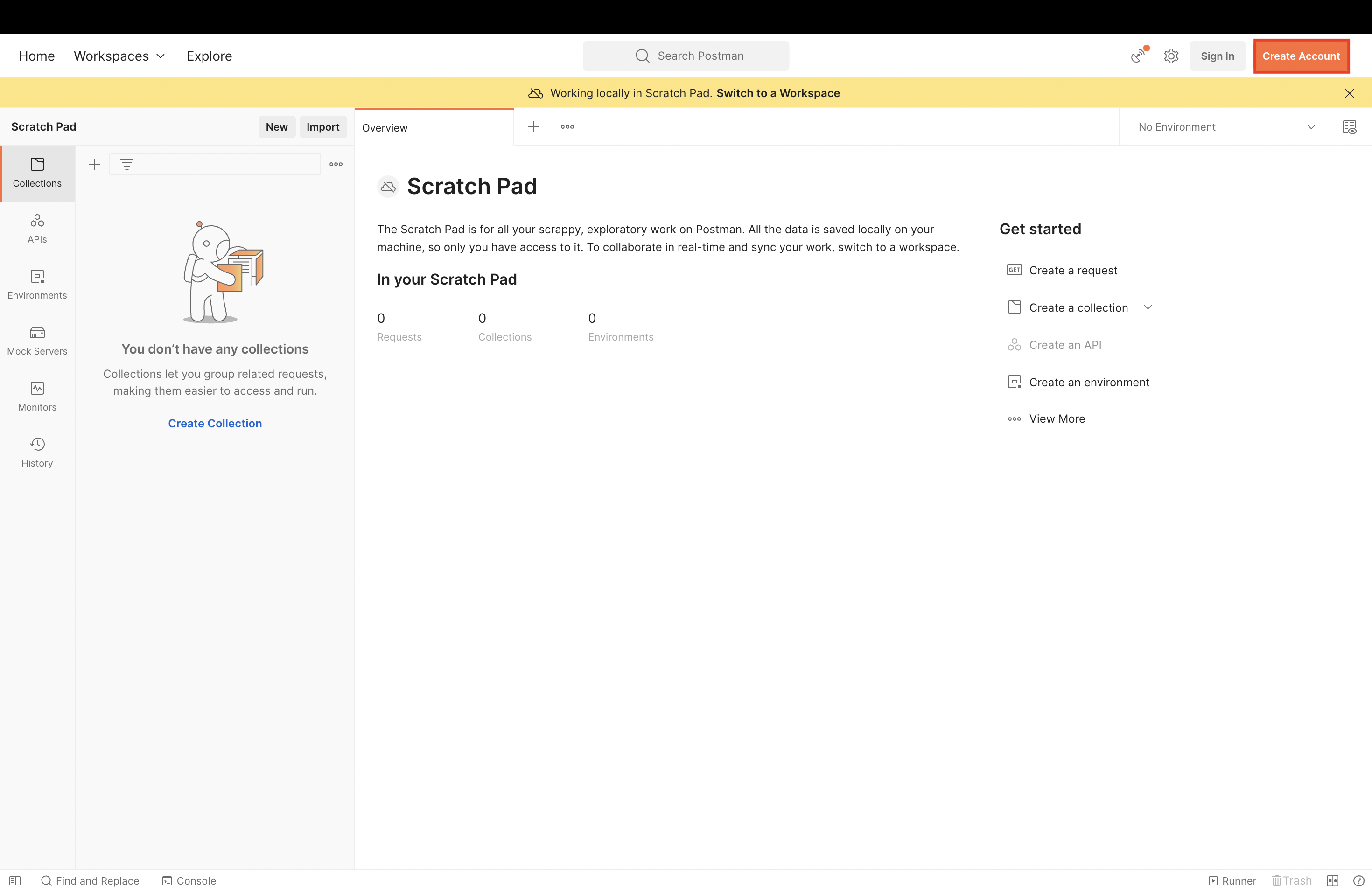The width and height of the screenshot is (1372, 892).
Task: Click the Create Account button
Action: point(1301,56)
